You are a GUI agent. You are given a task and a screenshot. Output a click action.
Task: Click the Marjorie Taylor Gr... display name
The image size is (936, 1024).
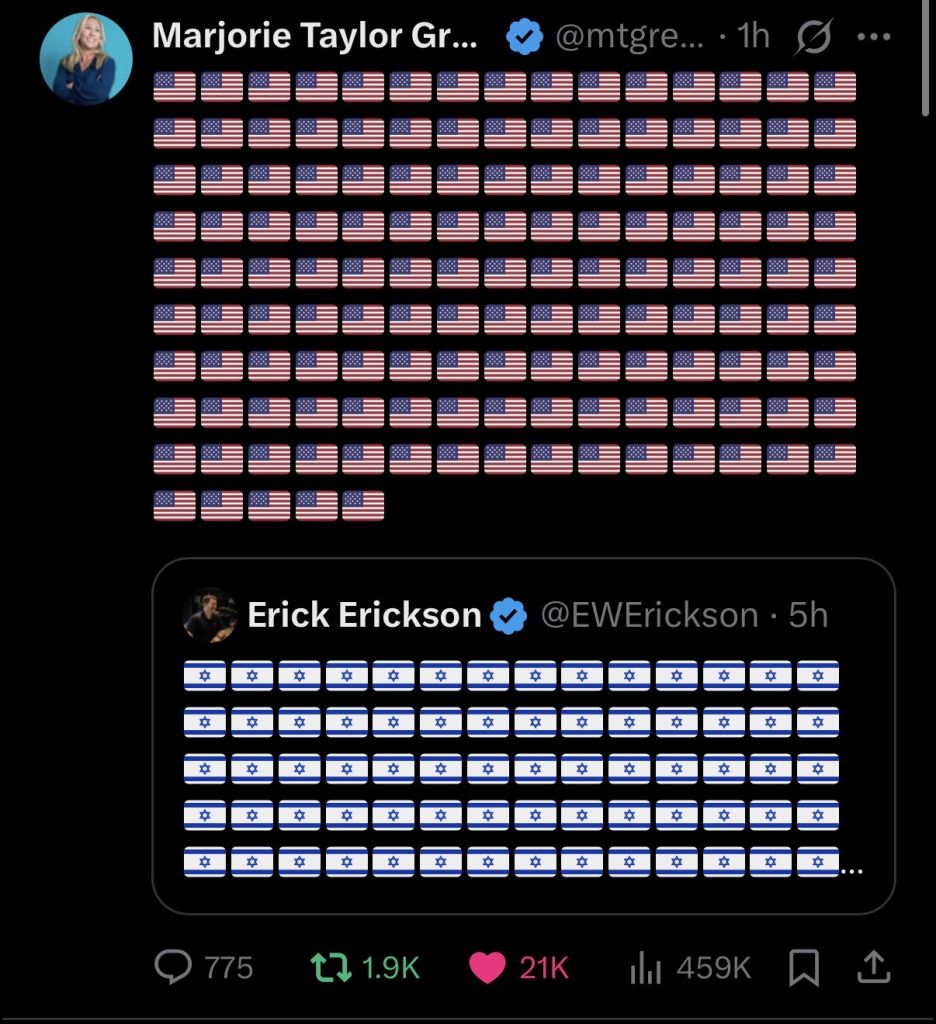pyautogui.click(x=315, y=35)
